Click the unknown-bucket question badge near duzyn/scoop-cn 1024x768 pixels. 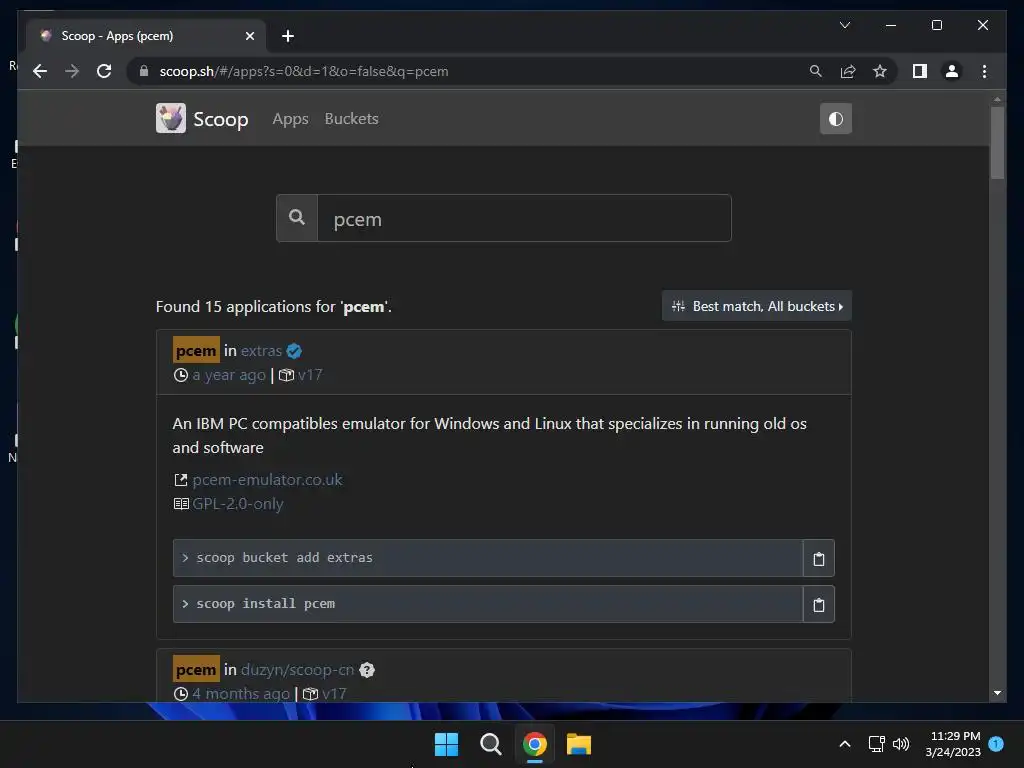tap(367, 670)
